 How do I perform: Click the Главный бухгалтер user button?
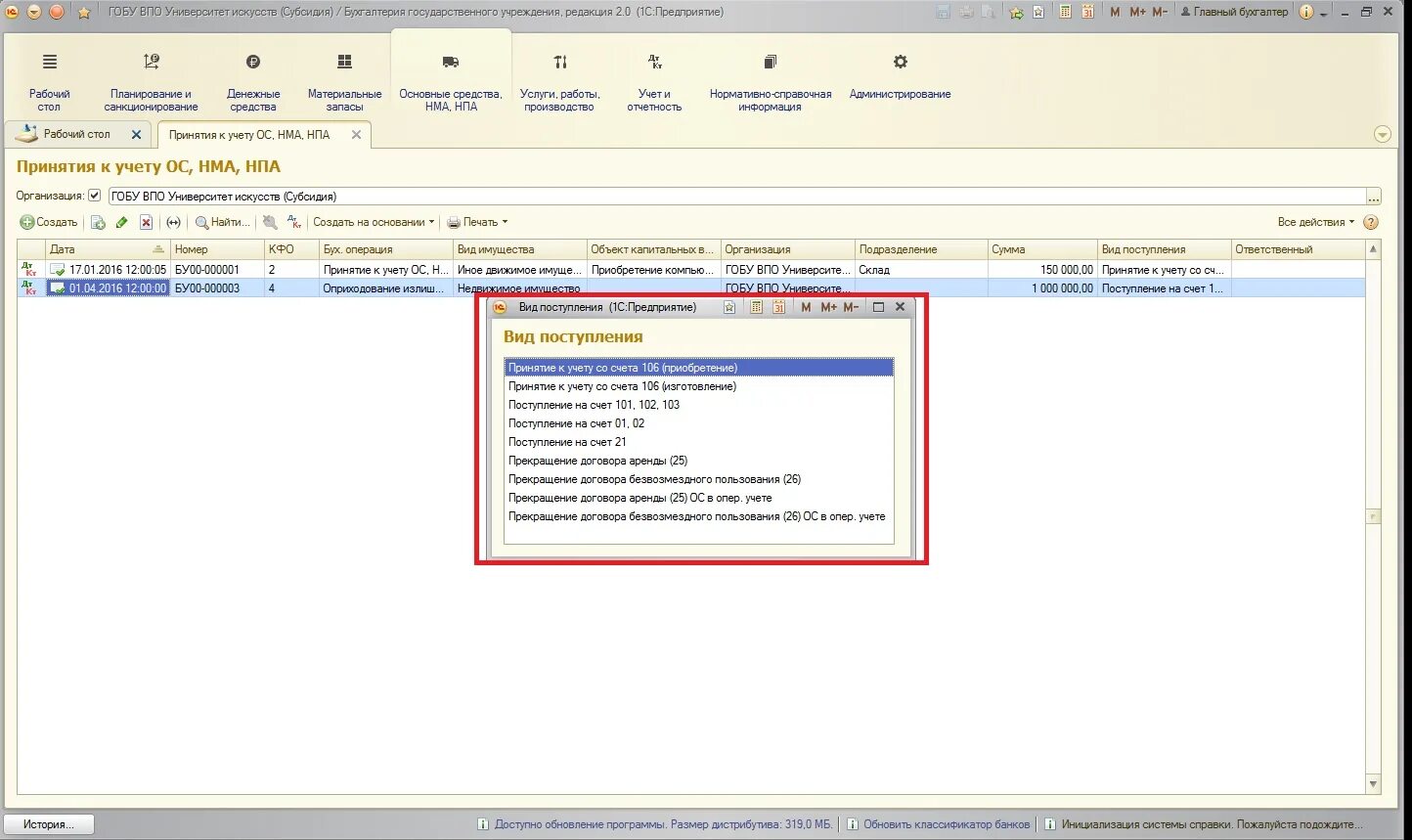(x=1234, y=12)
